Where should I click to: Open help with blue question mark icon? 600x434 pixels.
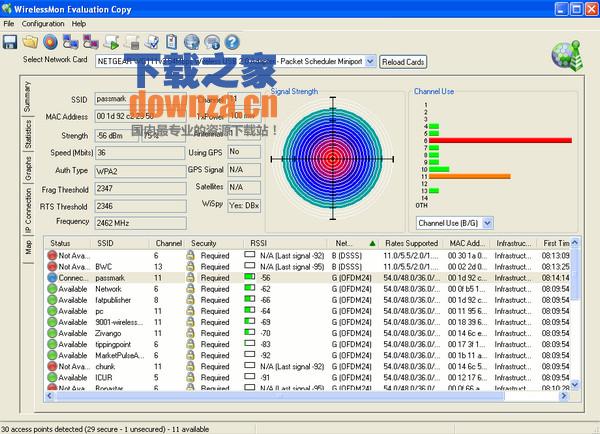coord(232,42)
